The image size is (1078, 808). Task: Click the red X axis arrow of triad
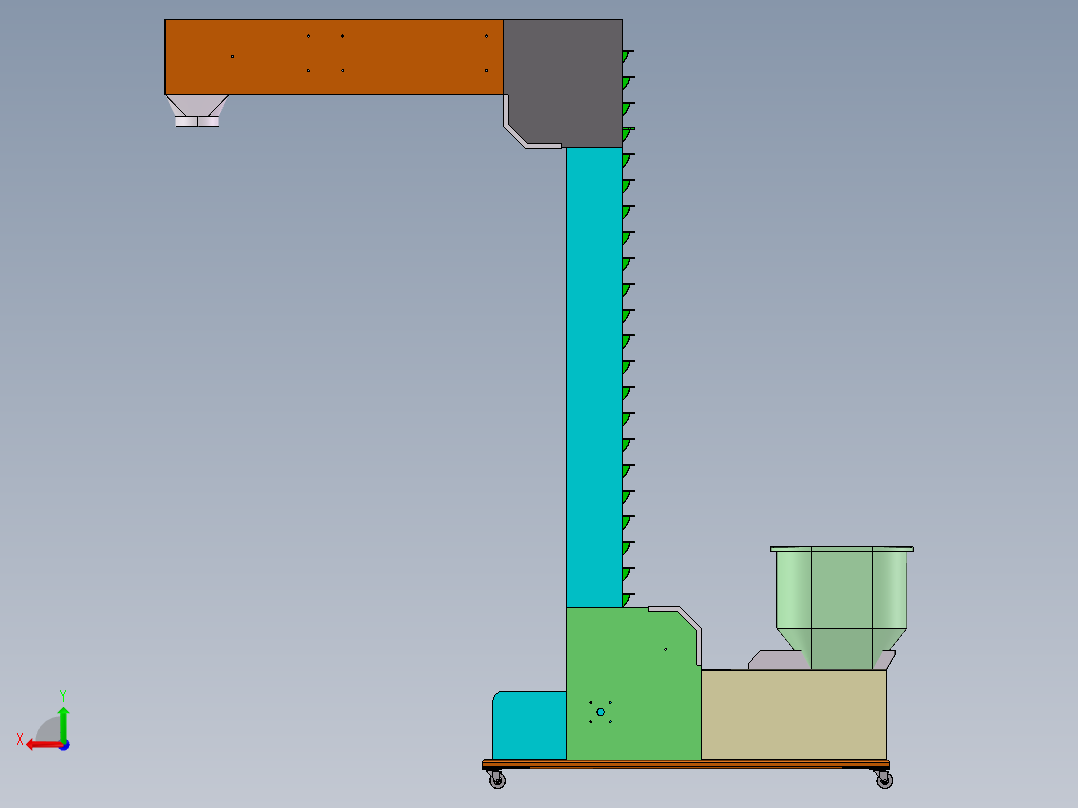tap(43, 745)
